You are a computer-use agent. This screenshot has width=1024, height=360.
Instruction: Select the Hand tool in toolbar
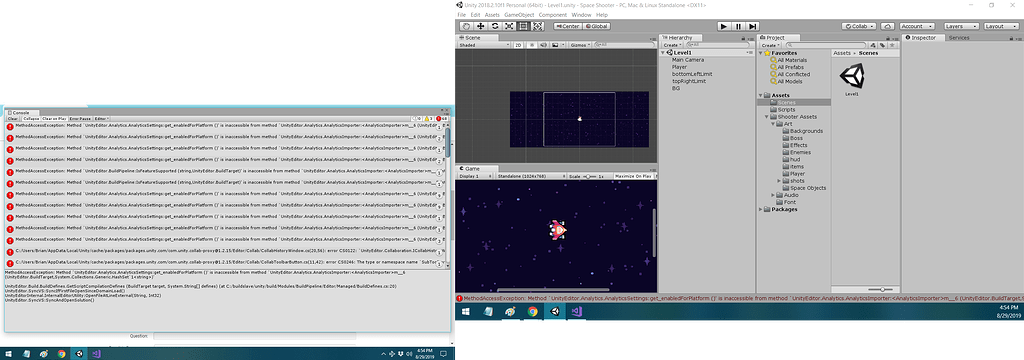coord(466,26)
